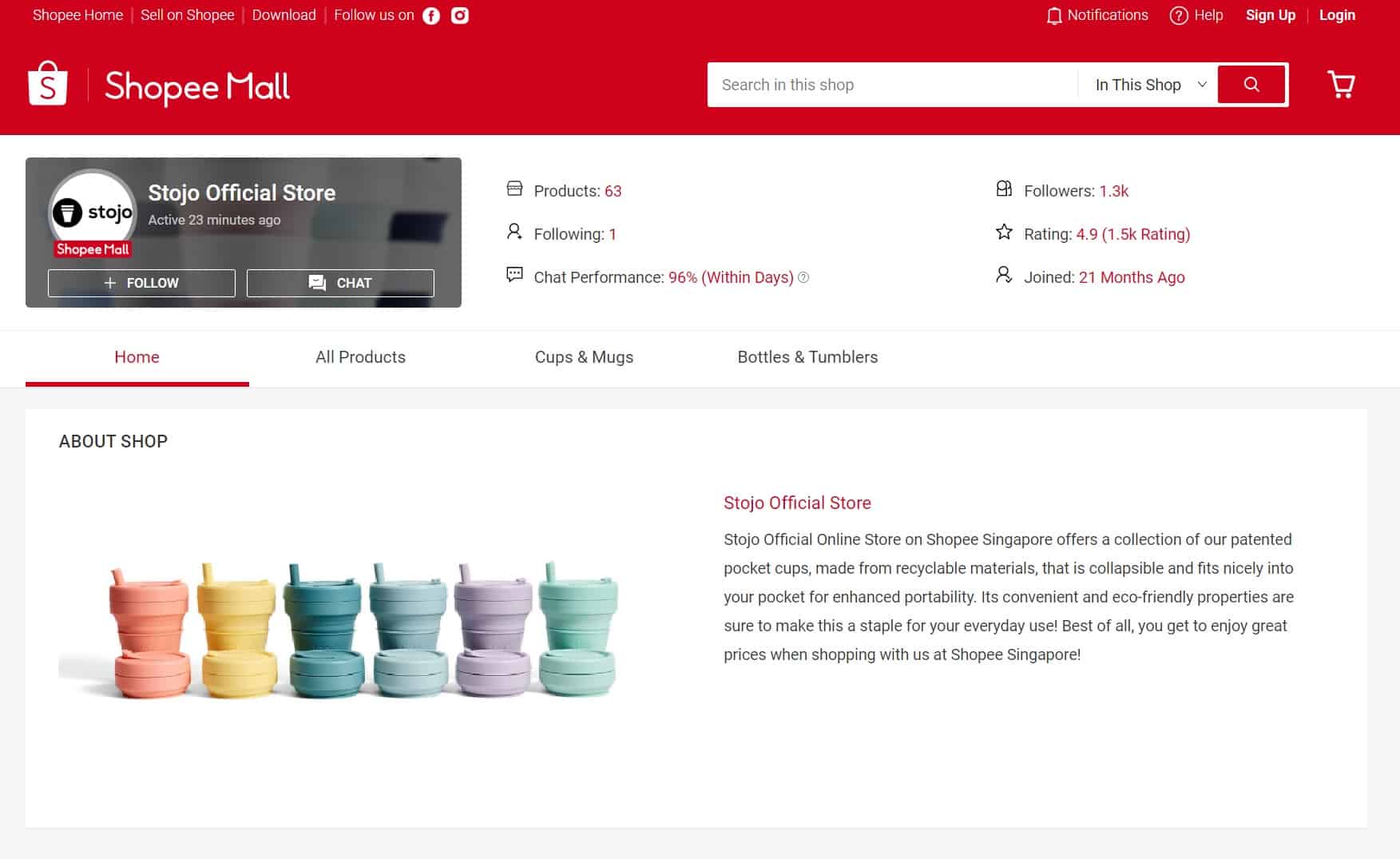
Task: Open Sell on Shopee link
Action: 187,15
